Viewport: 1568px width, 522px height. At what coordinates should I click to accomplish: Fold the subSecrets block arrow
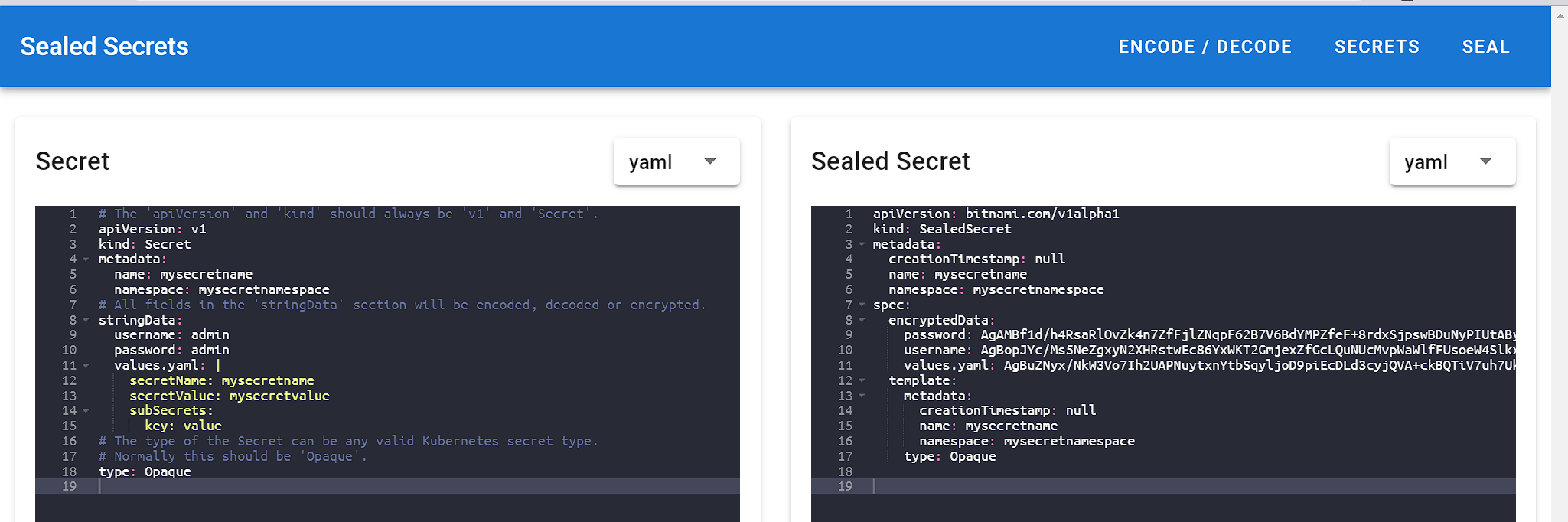coord(86,411)
